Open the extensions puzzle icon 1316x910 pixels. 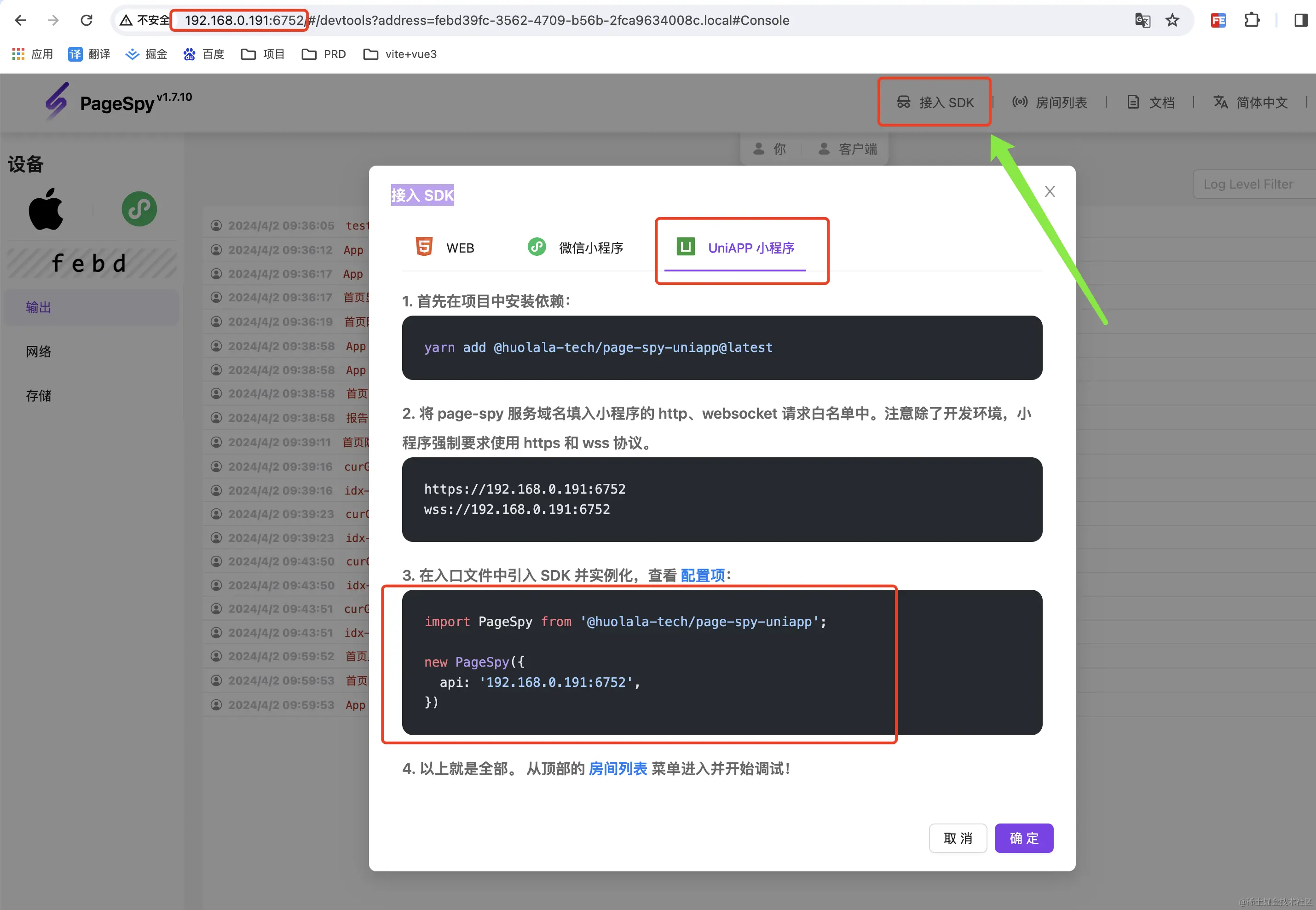[x=1252, y=21]
